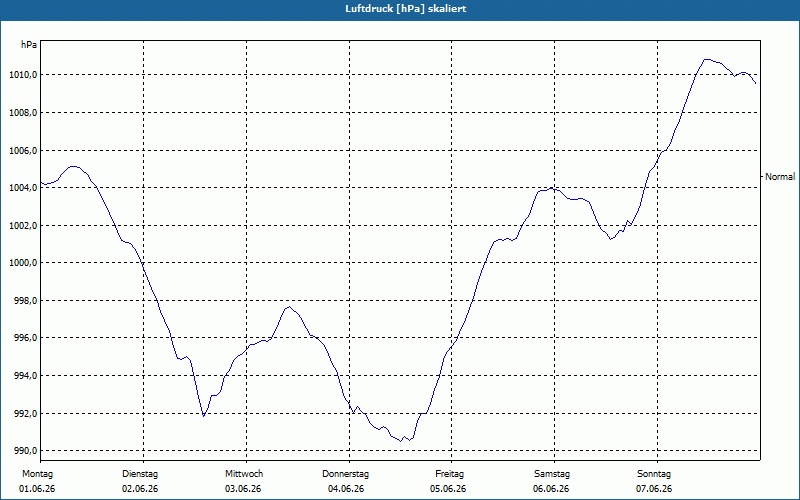
Task: Click the 'Sonntag' day label
Action: pos(654,474)
